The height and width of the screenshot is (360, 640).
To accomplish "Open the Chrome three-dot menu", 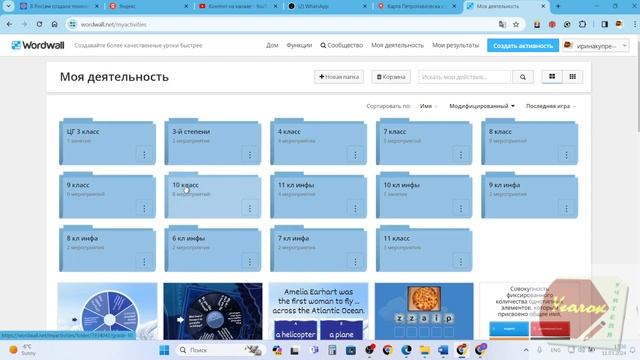I will (x=635, y=24).
